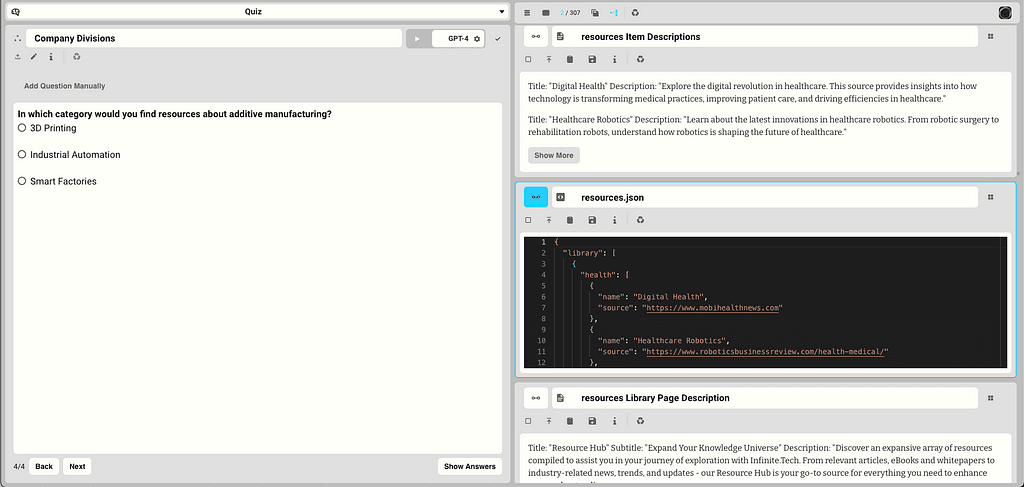Image resolution: width=1024 pixels, height=487 pixels.
Task: Go Back to the previous question
Action: point(44,466)
